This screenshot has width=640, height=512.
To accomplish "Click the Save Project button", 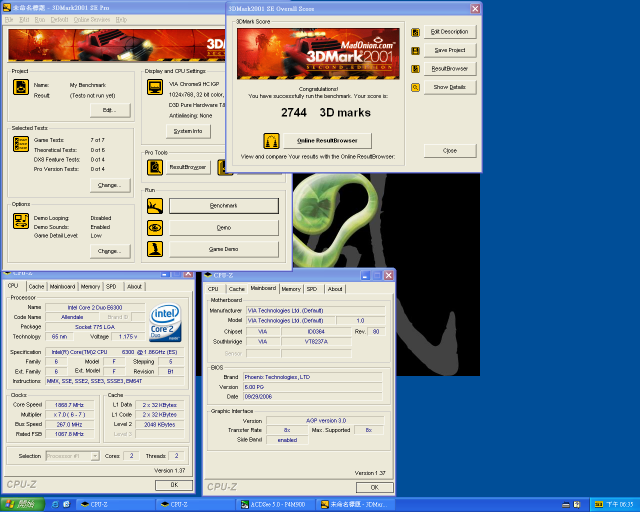I will 450,50.
